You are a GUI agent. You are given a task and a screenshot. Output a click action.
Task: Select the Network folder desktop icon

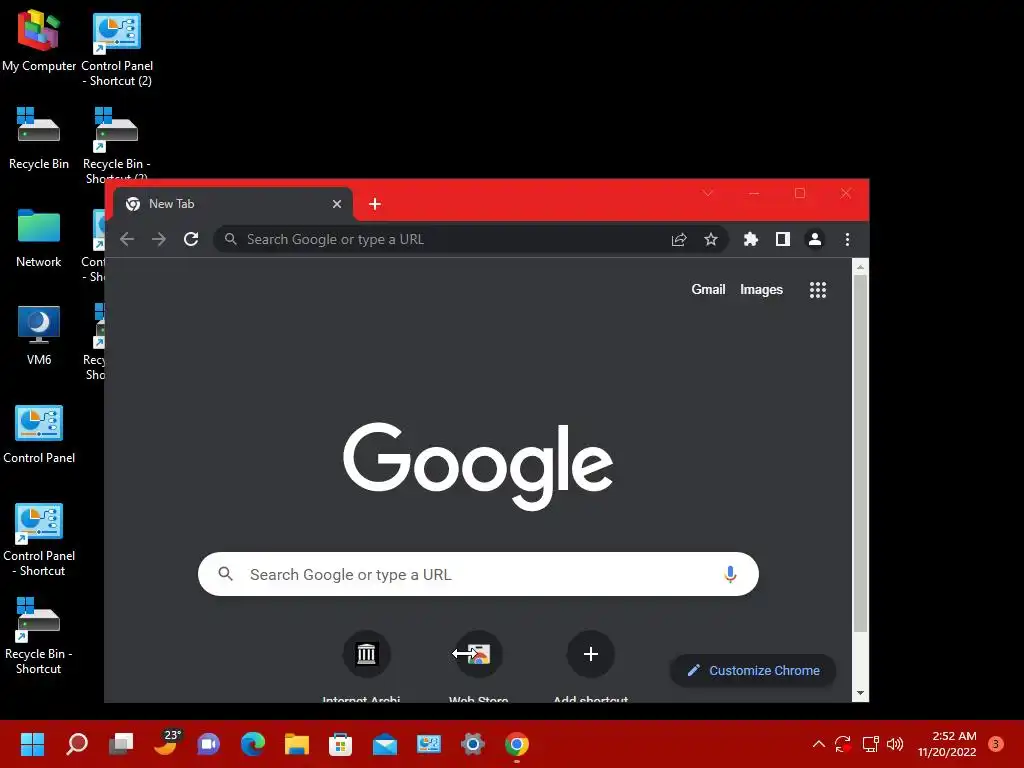[39, 238]
